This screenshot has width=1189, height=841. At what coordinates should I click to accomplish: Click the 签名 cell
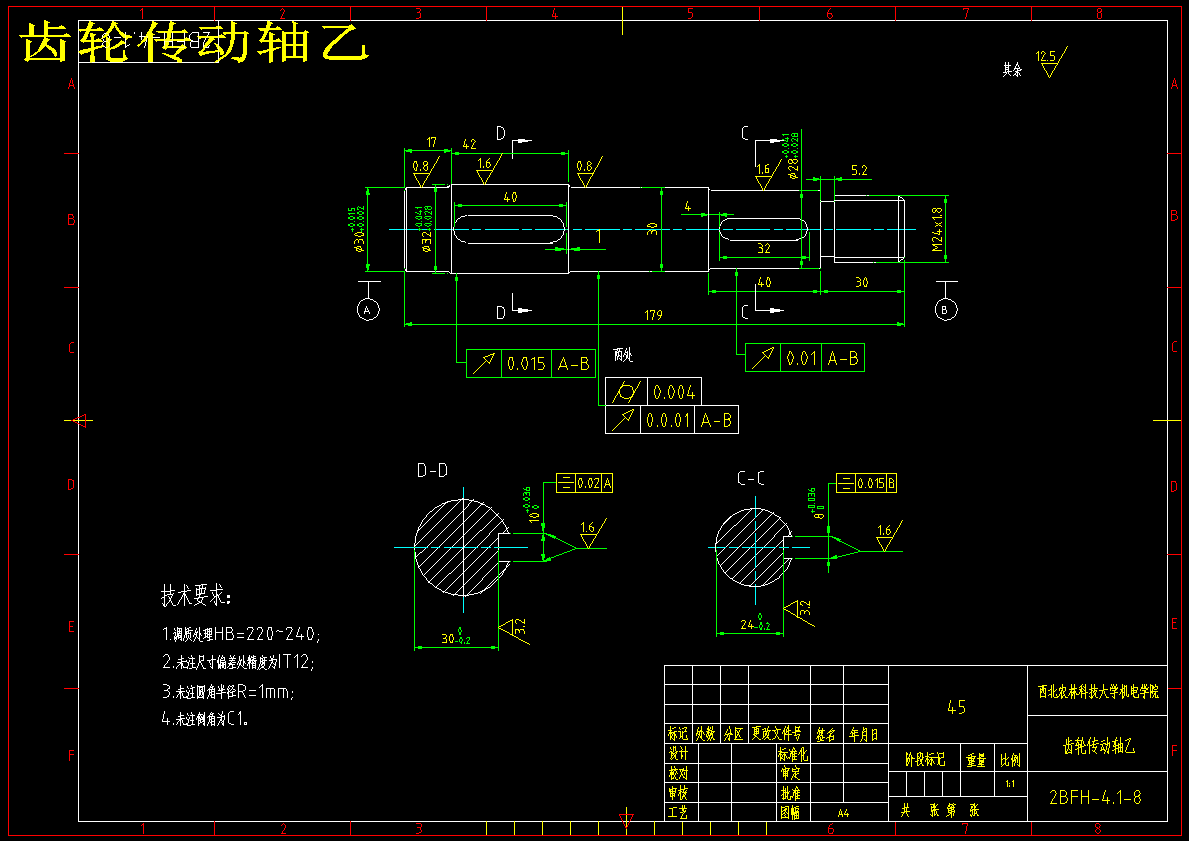[x=827, y=734]
